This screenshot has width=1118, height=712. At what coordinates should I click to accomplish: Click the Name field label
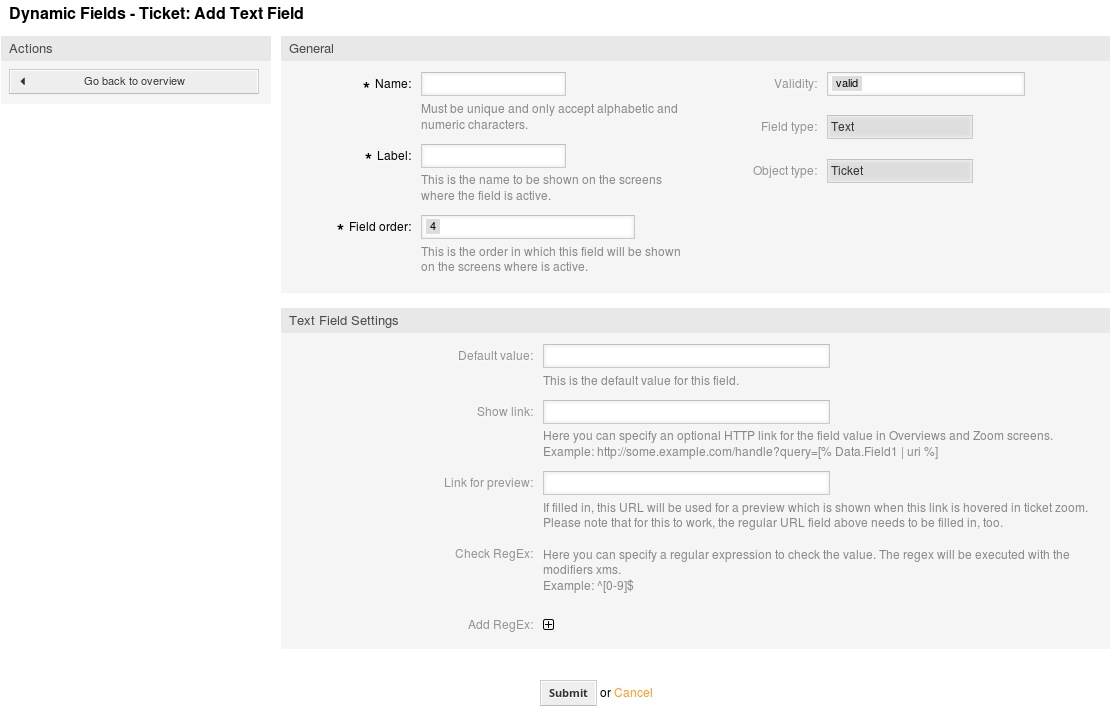click(393, 85)
